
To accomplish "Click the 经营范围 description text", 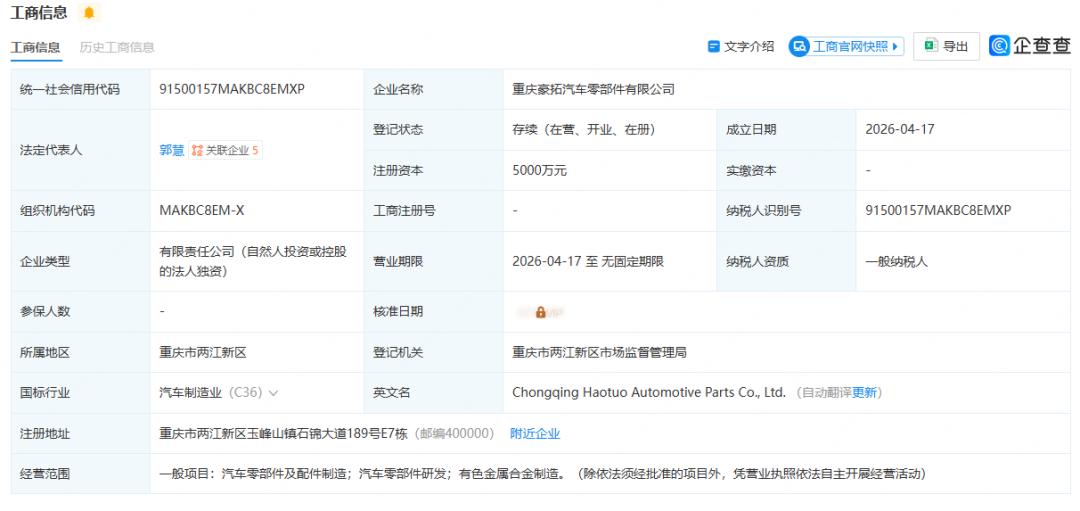I will coord(542,474).
